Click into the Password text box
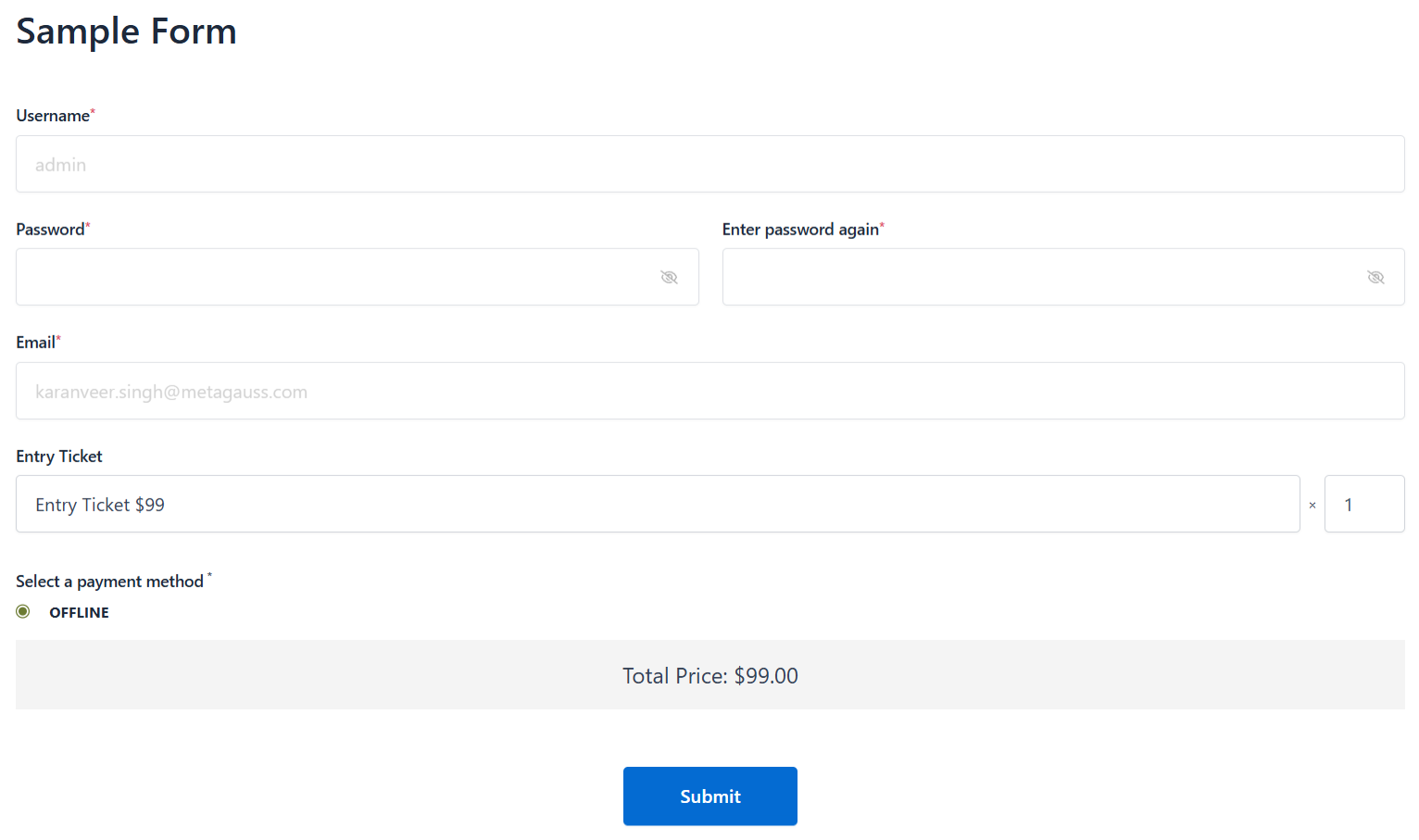Image resolution: width=1419 pixels, height=840 pixels. click(333, 278)
